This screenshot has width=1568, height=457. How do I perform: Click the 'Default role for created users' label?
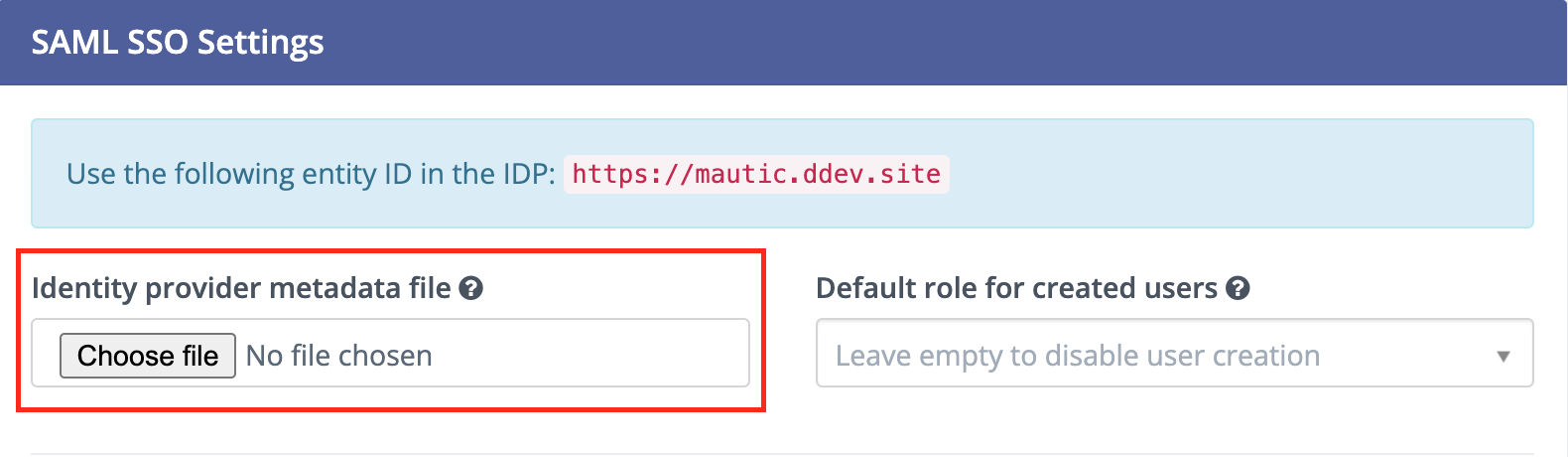(x=1015, y=288)
